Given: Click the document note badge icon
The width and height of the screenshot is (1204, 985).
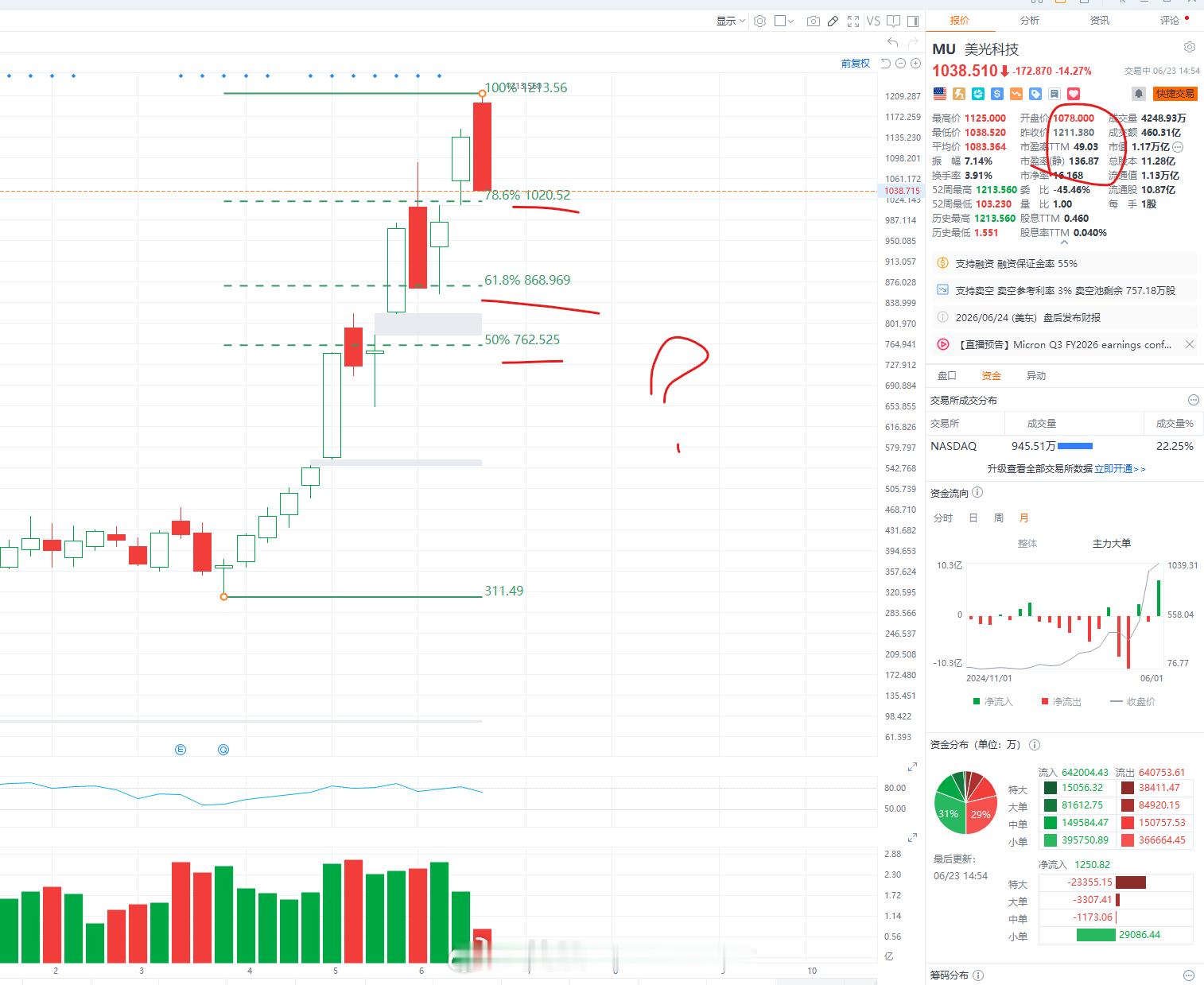Looking at the screenshot, I should point(1054,94).
